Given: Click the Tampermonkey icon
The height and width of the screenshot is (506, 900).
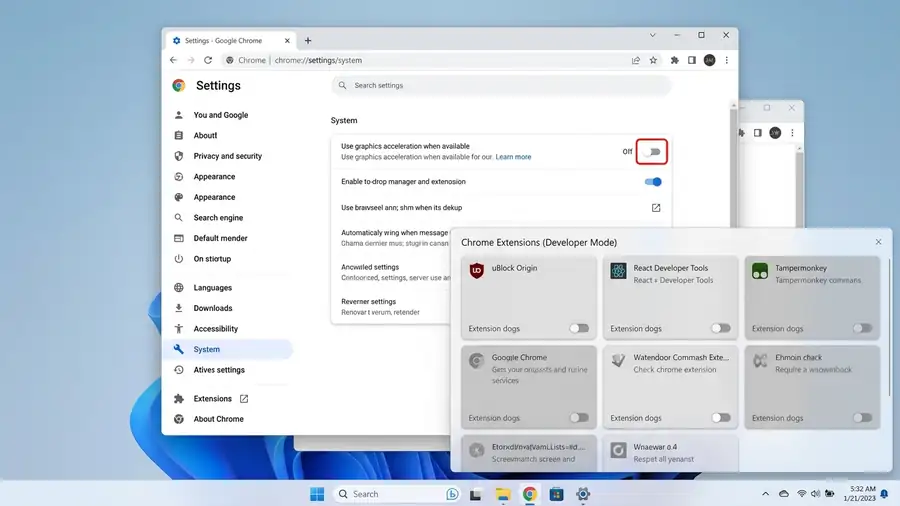Looking at the screenshot, I should (760, 271).
